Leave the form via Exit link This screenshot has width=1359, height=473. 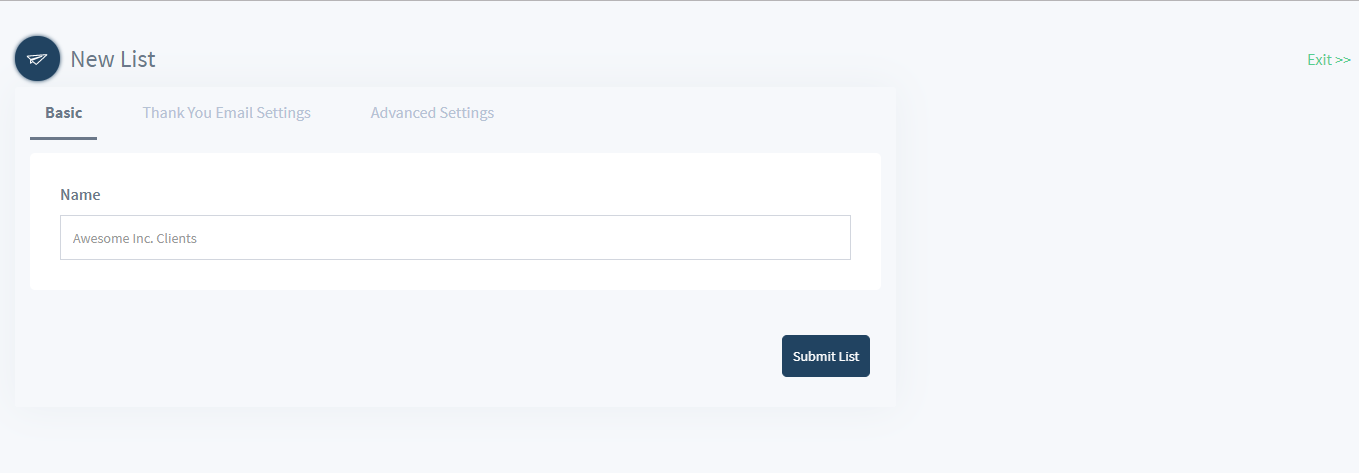(x=1329, y=60)
